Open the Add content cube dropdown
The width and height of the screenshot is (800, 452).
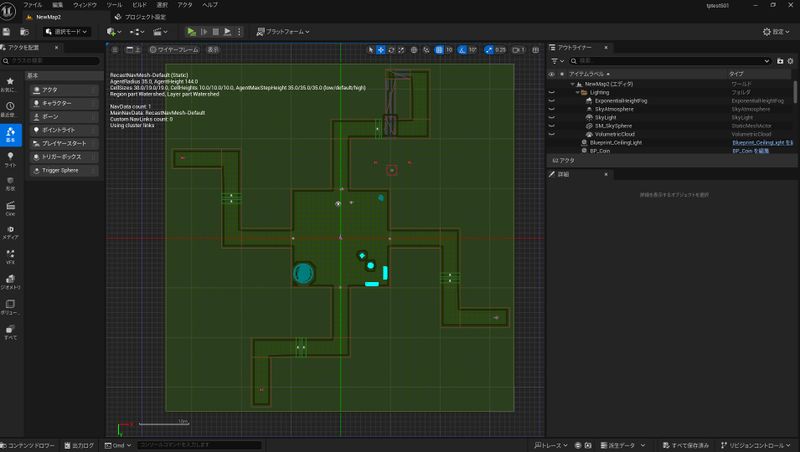click(114, 32)
